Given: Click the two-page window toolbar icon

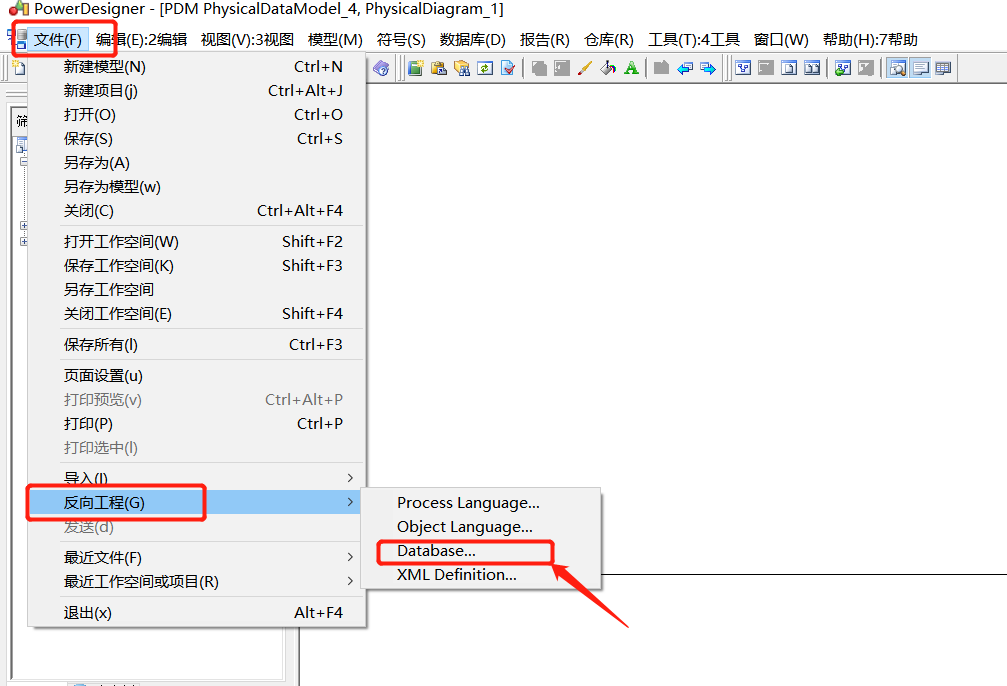Looking at the screenshot, I should tap(812, 67).
